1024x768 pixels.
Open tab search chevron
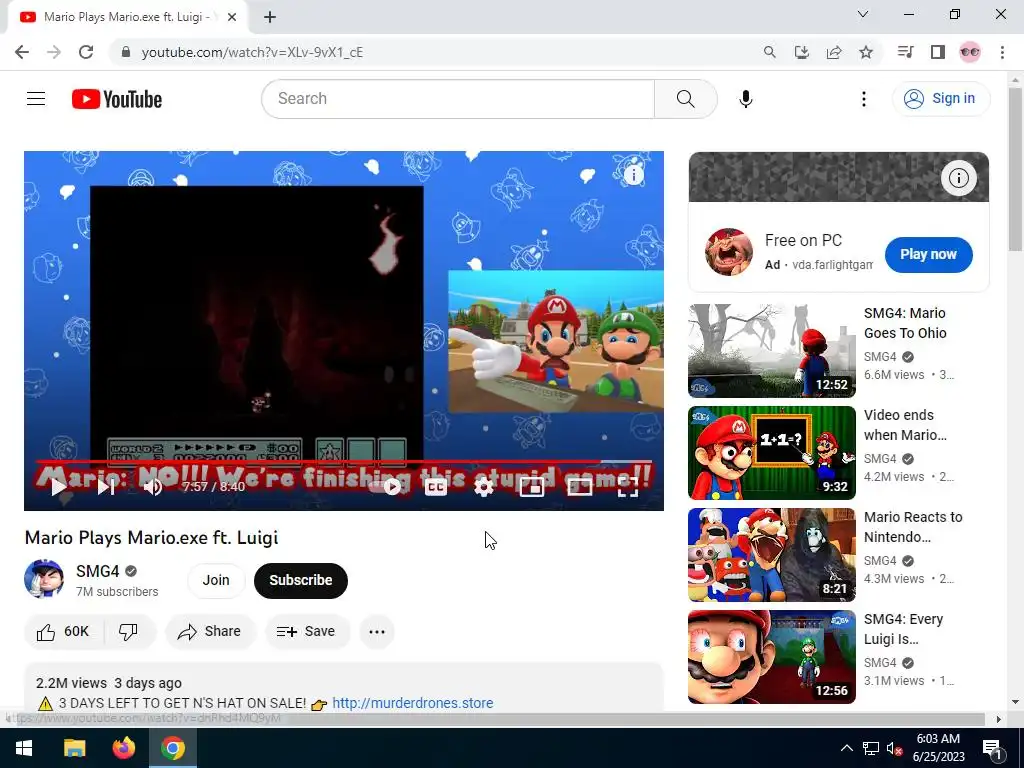[863, 14]
